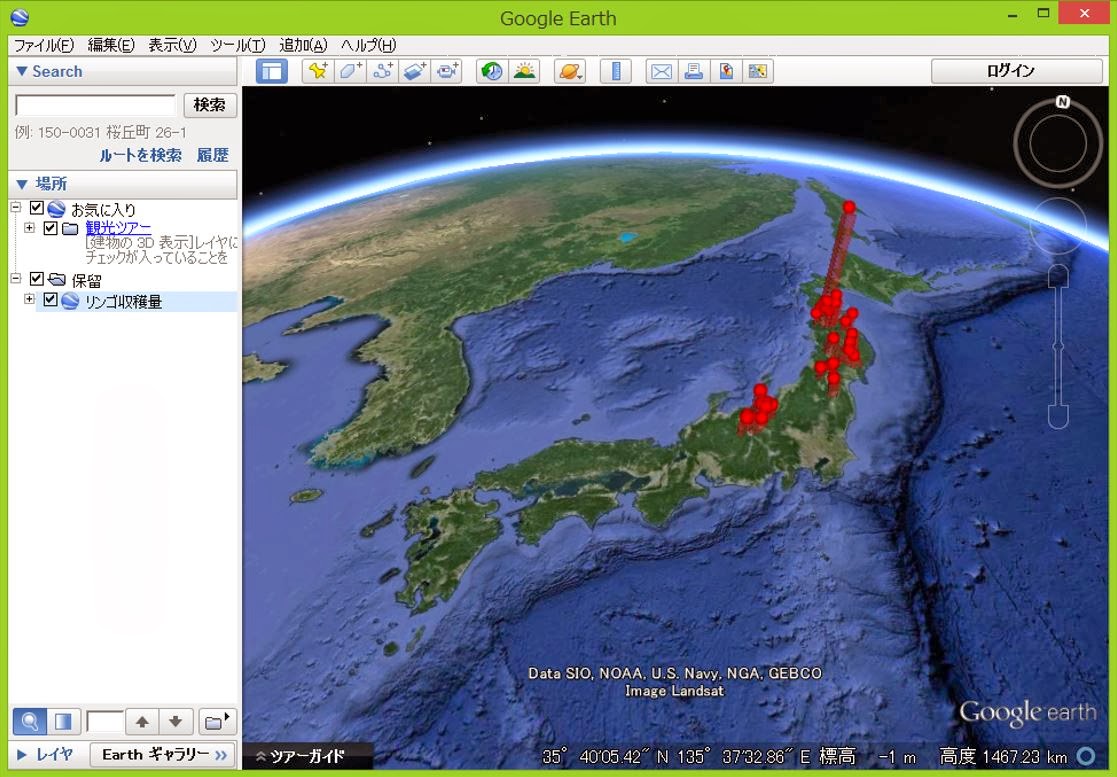Select the ruler measuring tool
This screenshot has height=777, width=1117.
click(x=615, y=71)
